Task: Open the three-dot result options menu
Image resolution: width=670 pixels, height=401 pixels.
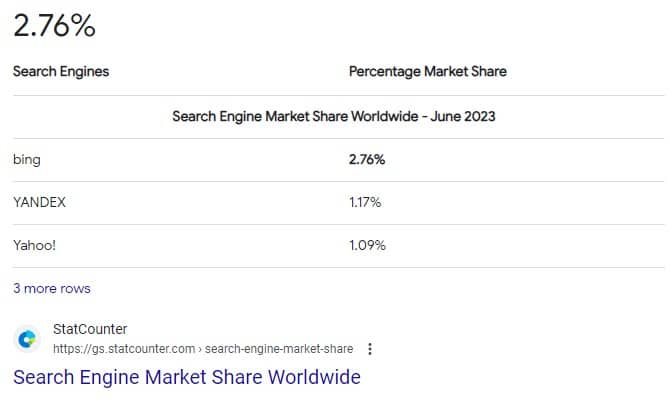Action: click(370, 349)
